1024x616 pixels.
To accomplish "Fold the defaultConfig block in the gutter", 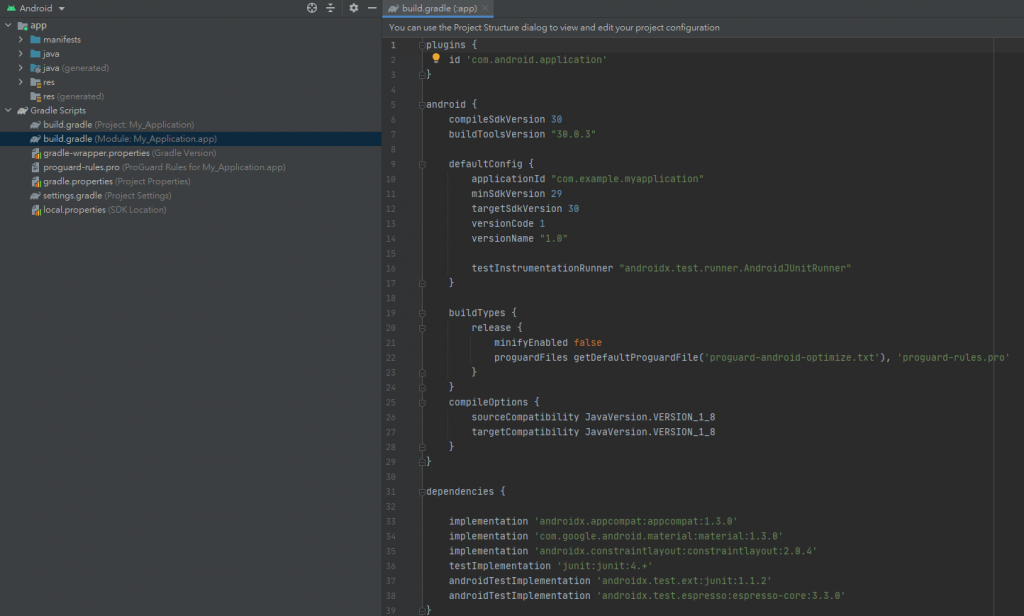I will pyautogui.click(x=422, y=164).
